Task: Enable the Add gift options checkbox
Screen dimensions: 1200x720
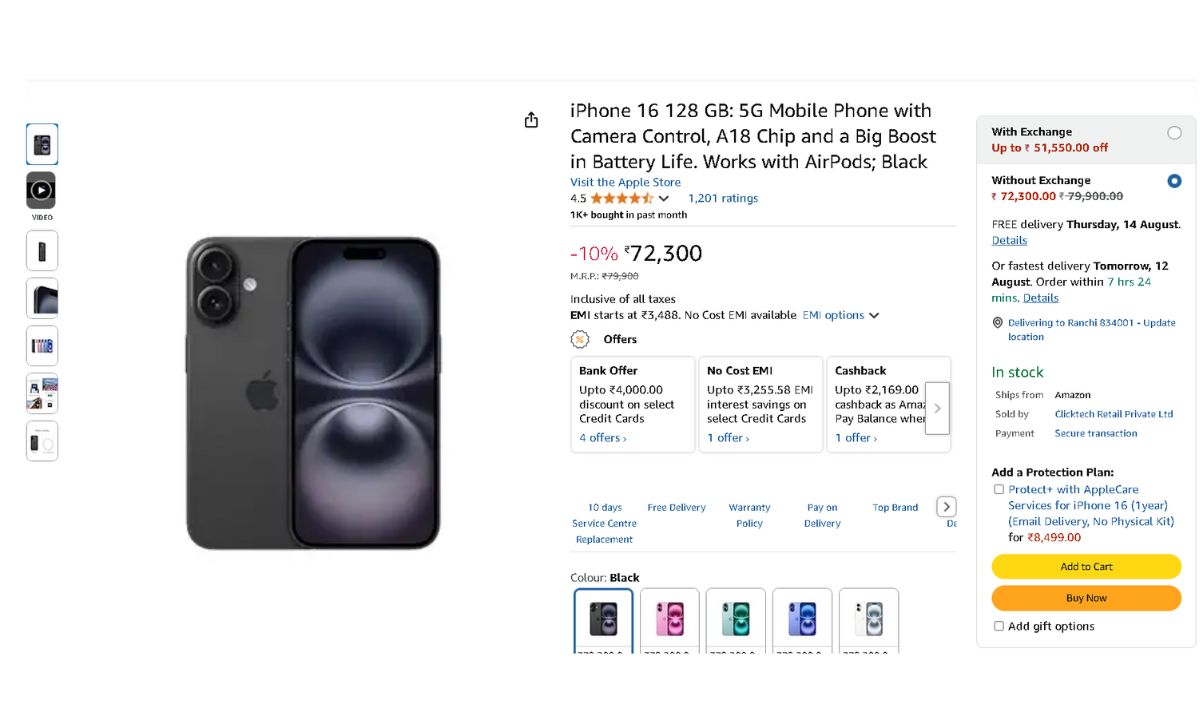Action: tap(999, 626)
